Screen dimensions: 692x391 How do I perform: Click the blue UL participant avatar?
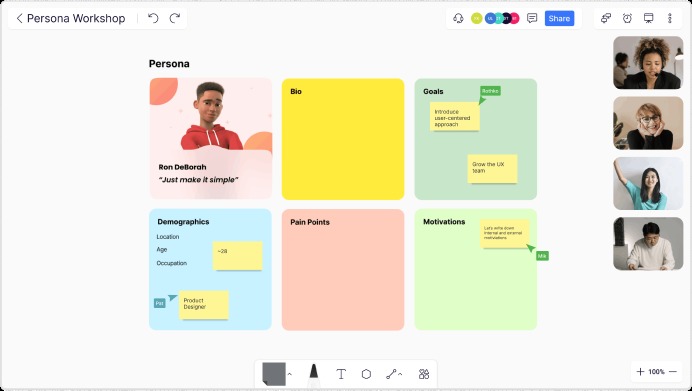coord(489,18)
